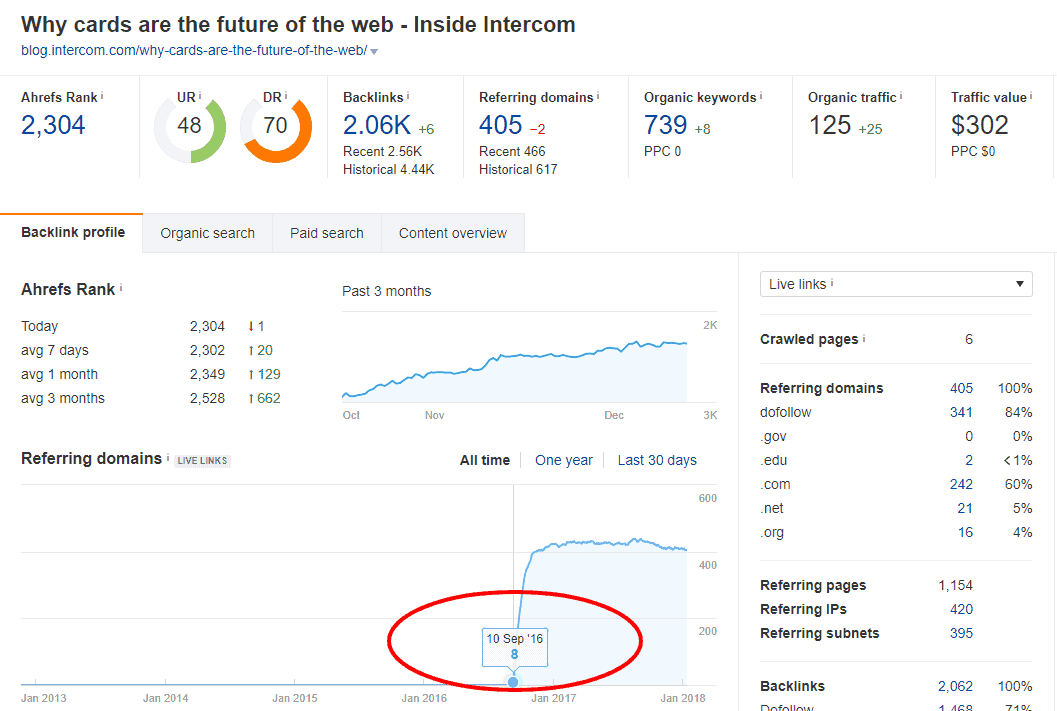Click the Referring pages count 1,154

pyautogui.click(x=955, y=586)
